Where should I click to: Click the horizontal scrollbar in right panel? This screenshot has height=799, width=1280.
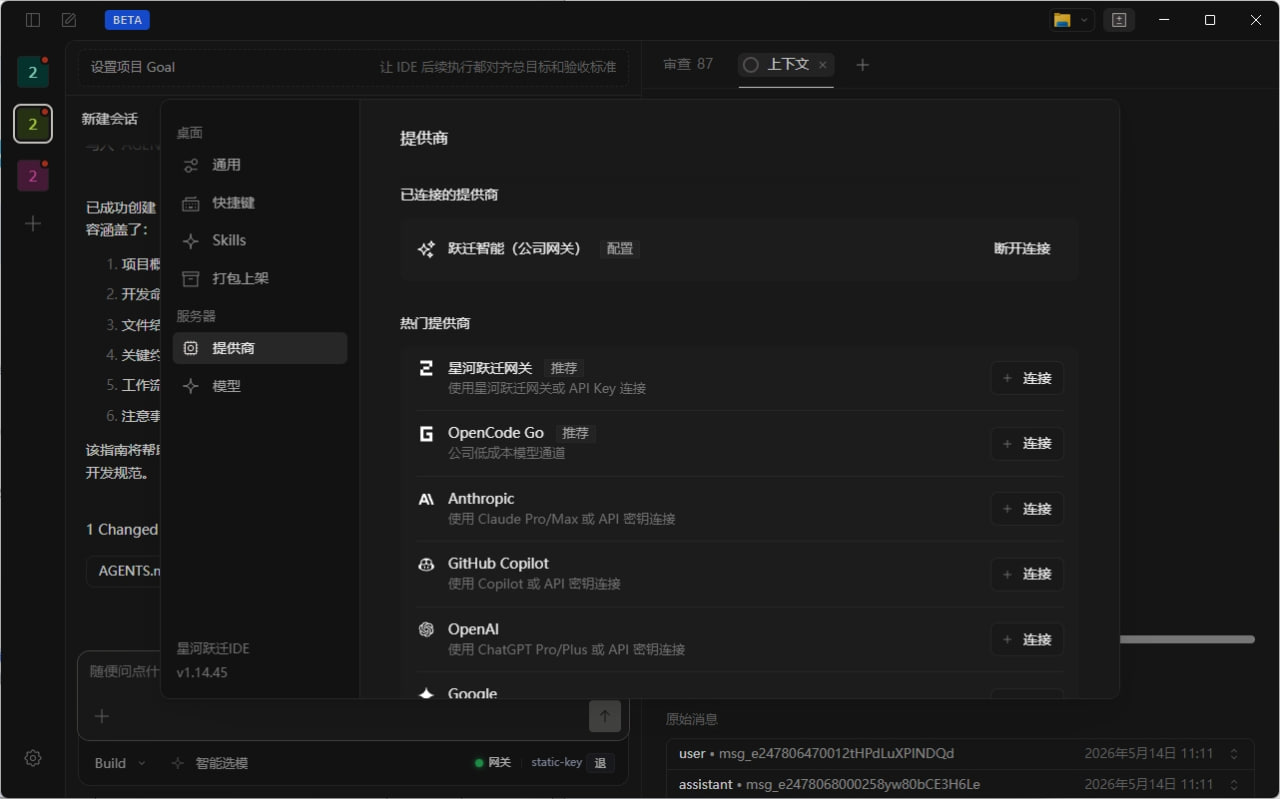pyautogui.click(x=1187, y=639)
